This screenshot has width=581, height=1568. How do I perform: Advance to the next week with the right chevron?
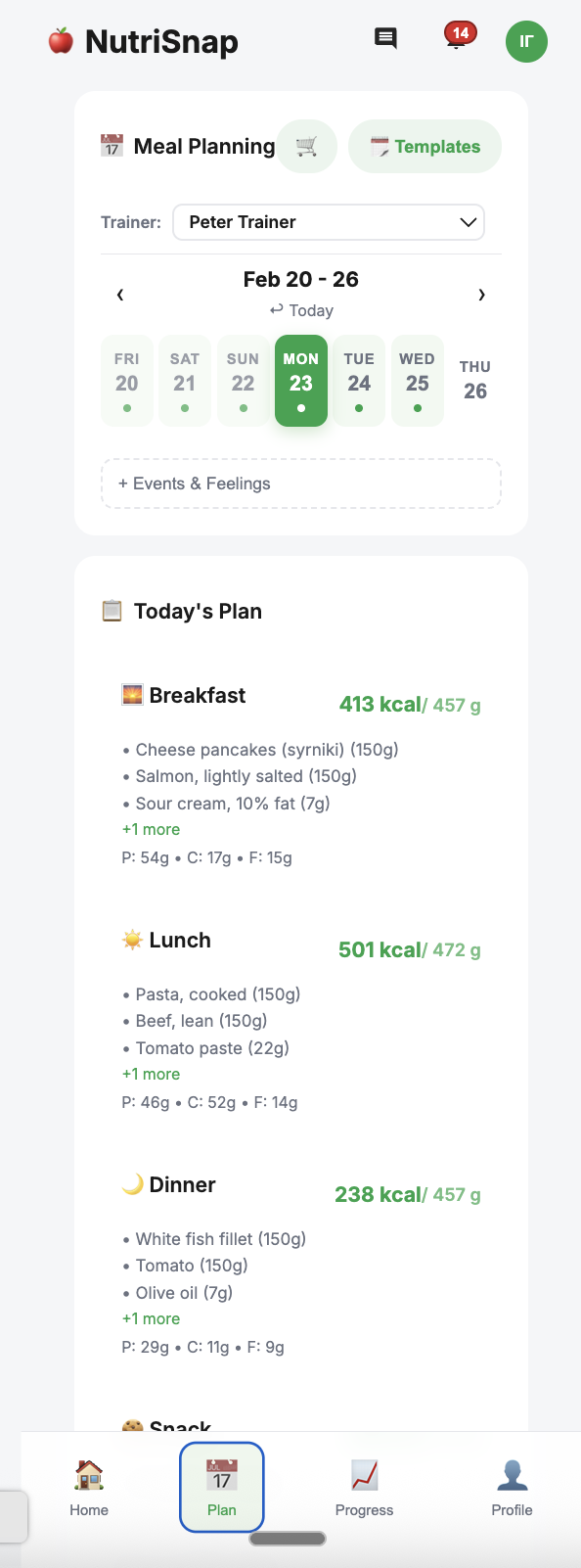481,294
